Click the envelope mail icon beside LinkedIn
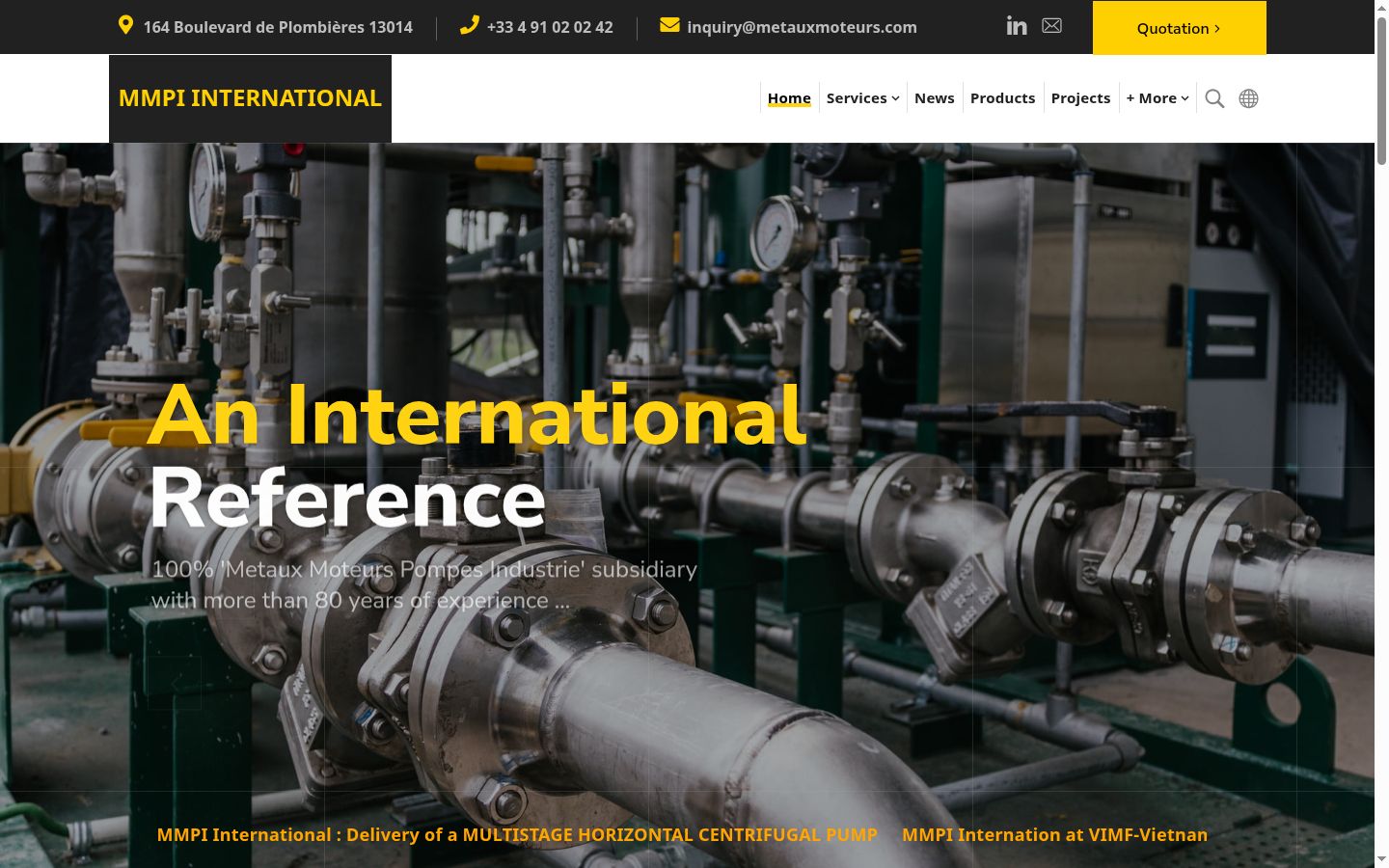This screenshot has width=1389, height=868. [x=1051, y=26]
